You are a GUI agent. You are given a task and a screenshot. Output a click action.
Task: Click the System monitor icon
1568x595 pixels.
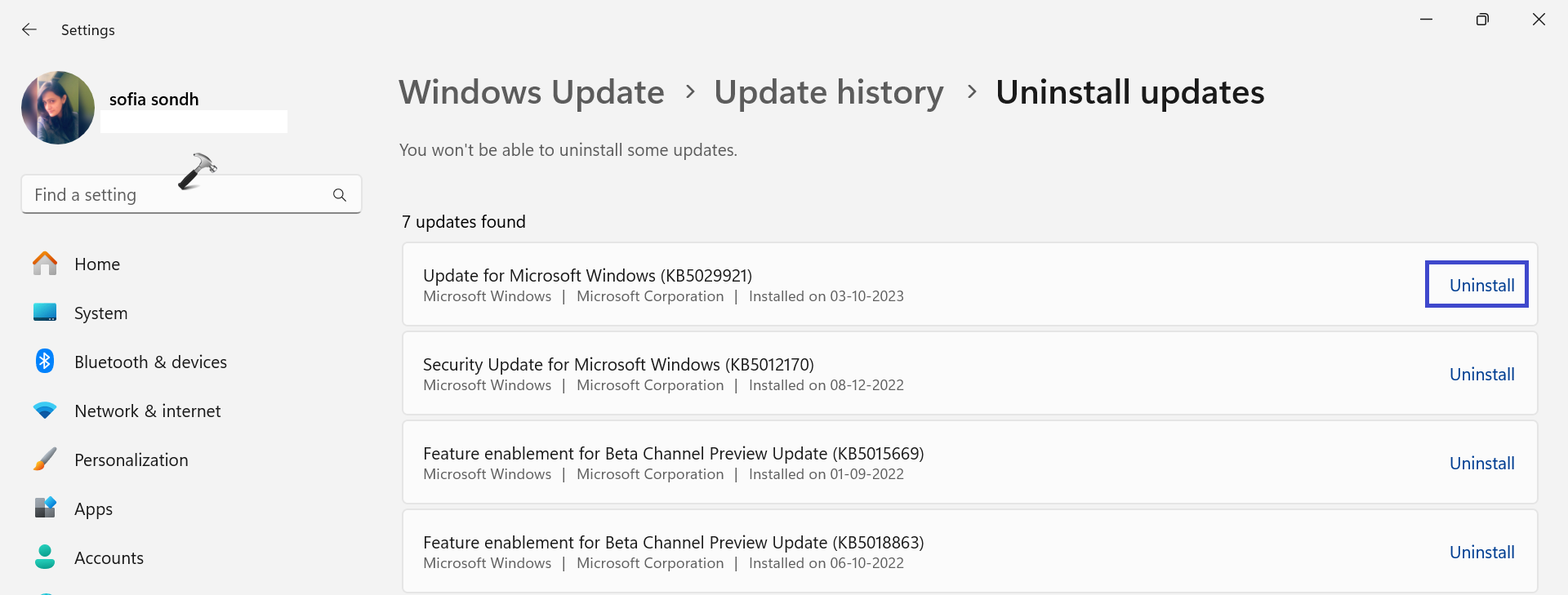(45, 313)
